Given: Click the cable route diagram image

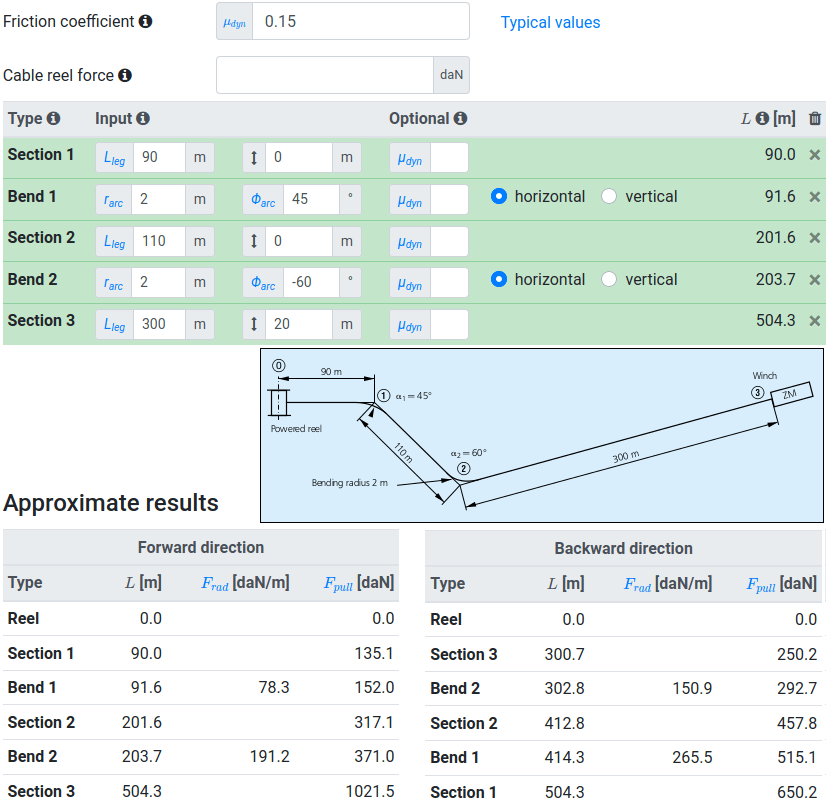Looking at the screenshot, I should pos(542,435).
